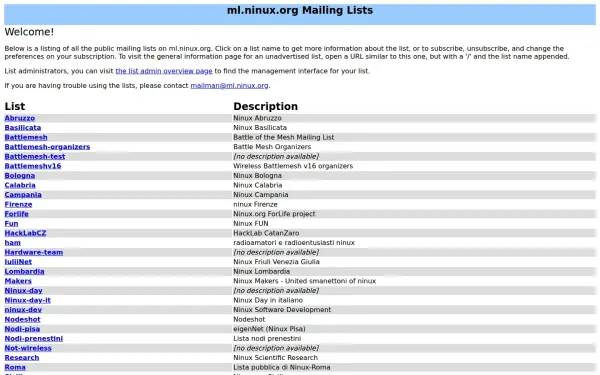
Task: Select 'no description available' in the Hardware-team row
Action: [x=276, y=252]
